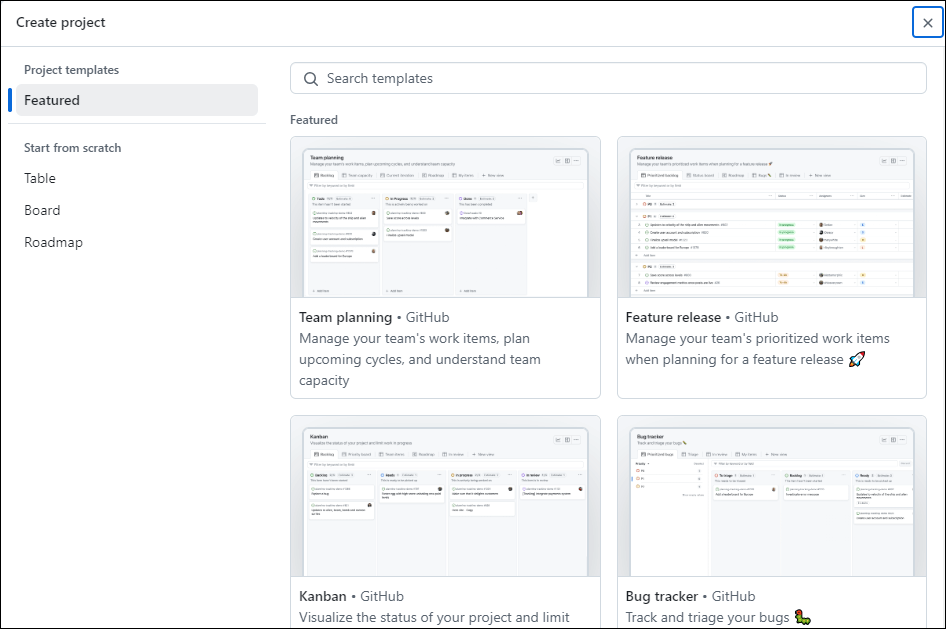Image resolution: width=946 pixels, height=629 pixels.
Task: Click the three-dot icon in Team planning preview
Action: click(578, 160)
